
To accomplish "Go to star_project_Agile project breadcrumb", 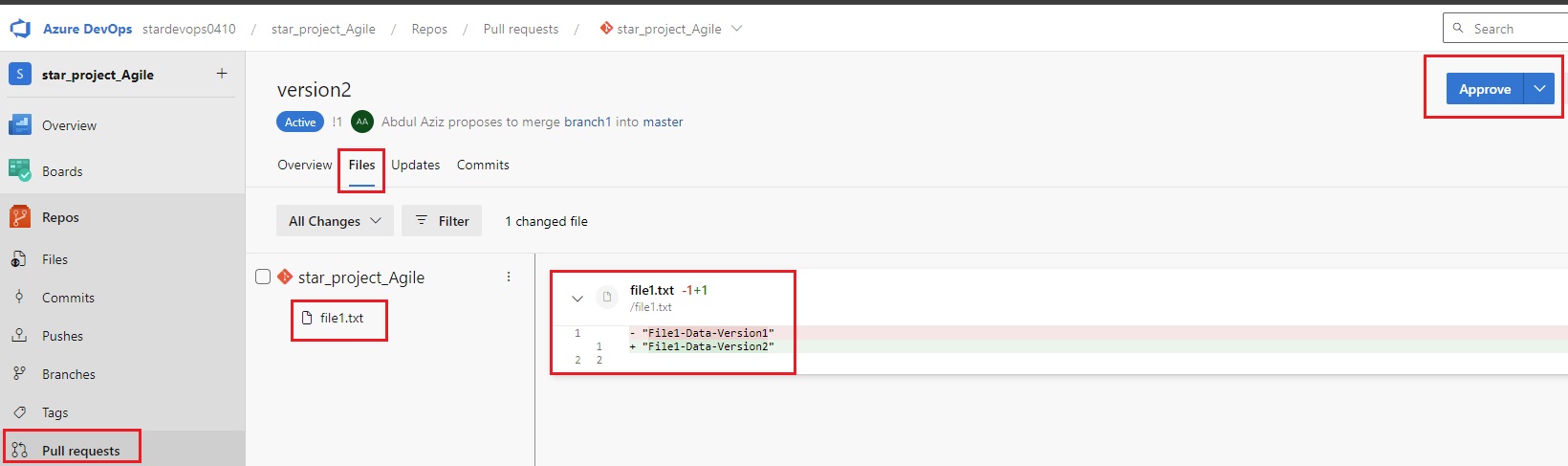I will click(323, 29).
